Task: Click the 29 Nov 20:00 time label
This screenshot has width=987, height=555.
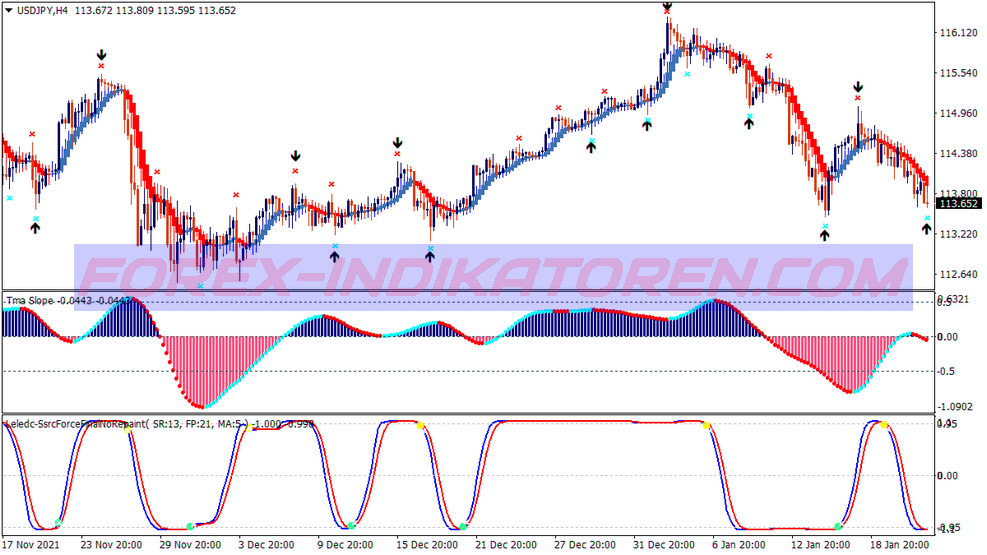Action: 190,544
